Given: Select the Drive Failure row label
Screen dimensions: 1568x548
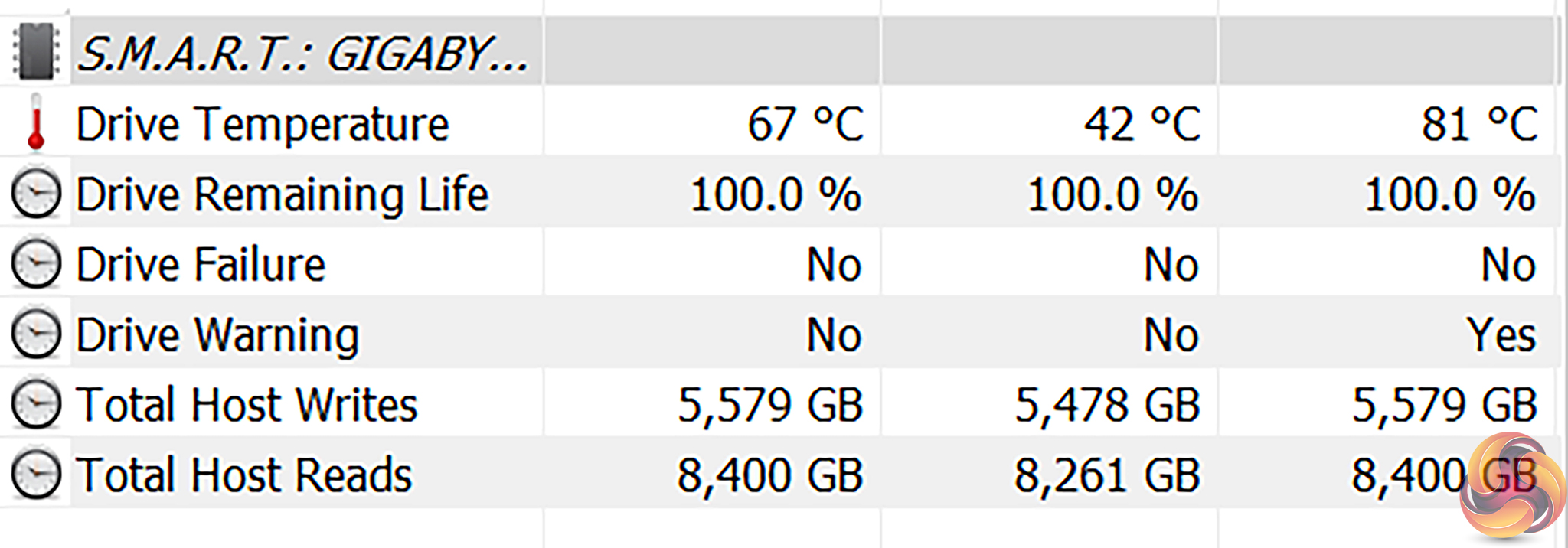Looking at the screenshot, I should 201,265.
